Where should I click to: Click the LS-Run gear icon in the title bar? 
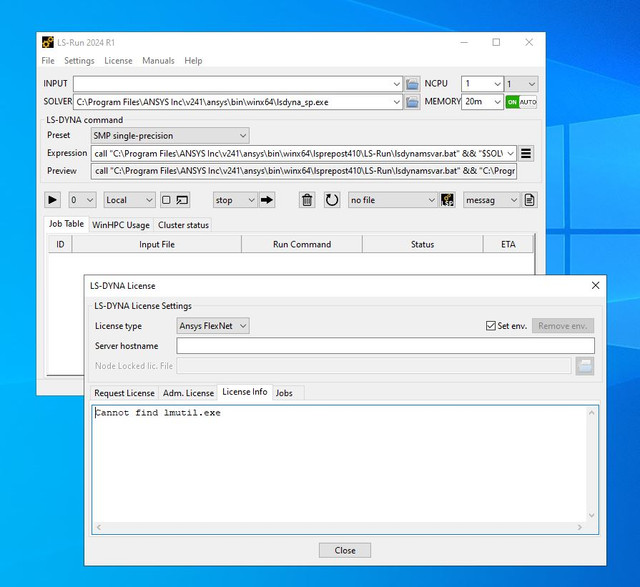coord(48,42)
